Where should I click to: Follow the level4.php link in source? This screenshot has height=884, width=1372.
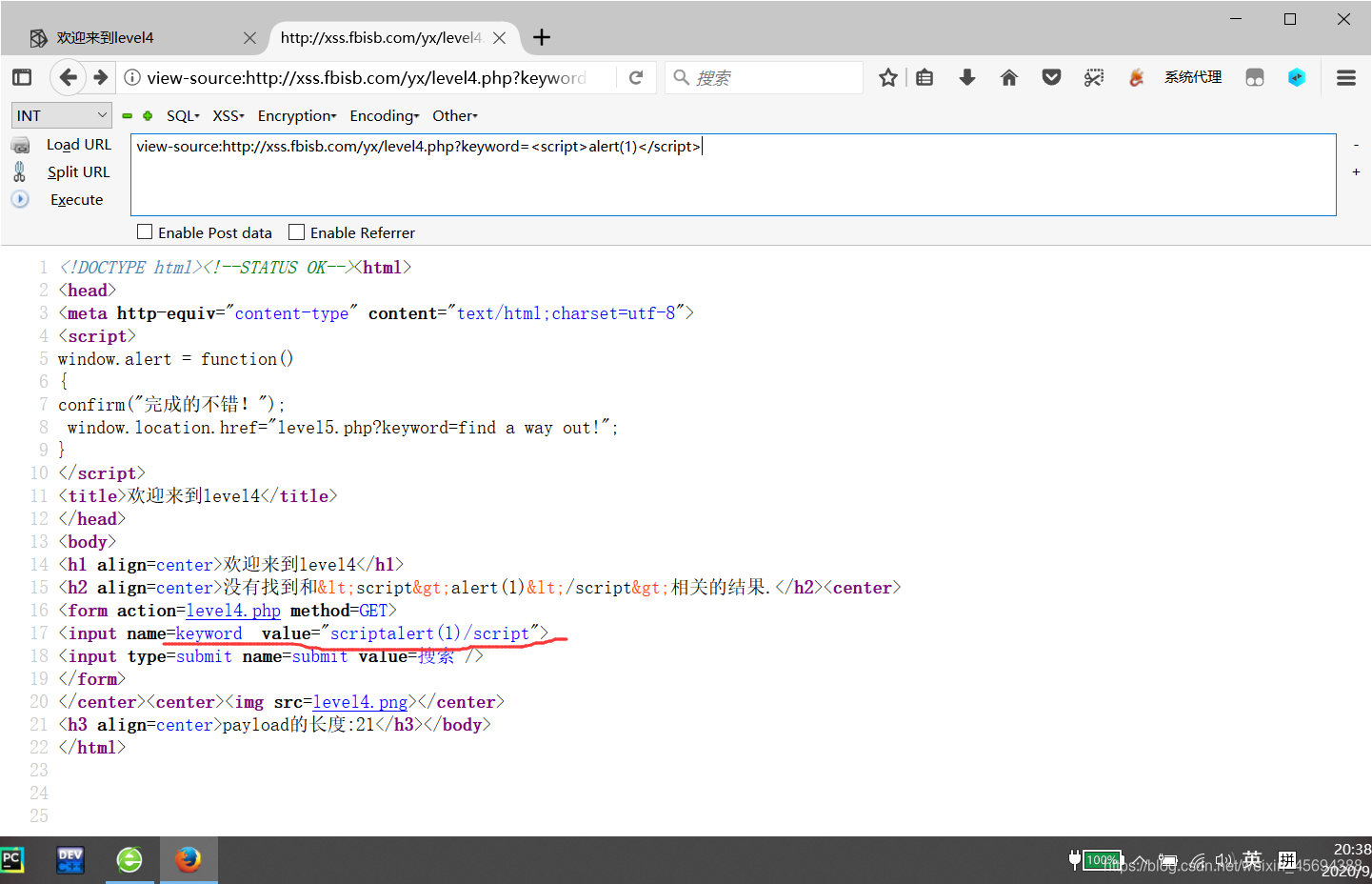pyautogui.click(x=233, y=611)
